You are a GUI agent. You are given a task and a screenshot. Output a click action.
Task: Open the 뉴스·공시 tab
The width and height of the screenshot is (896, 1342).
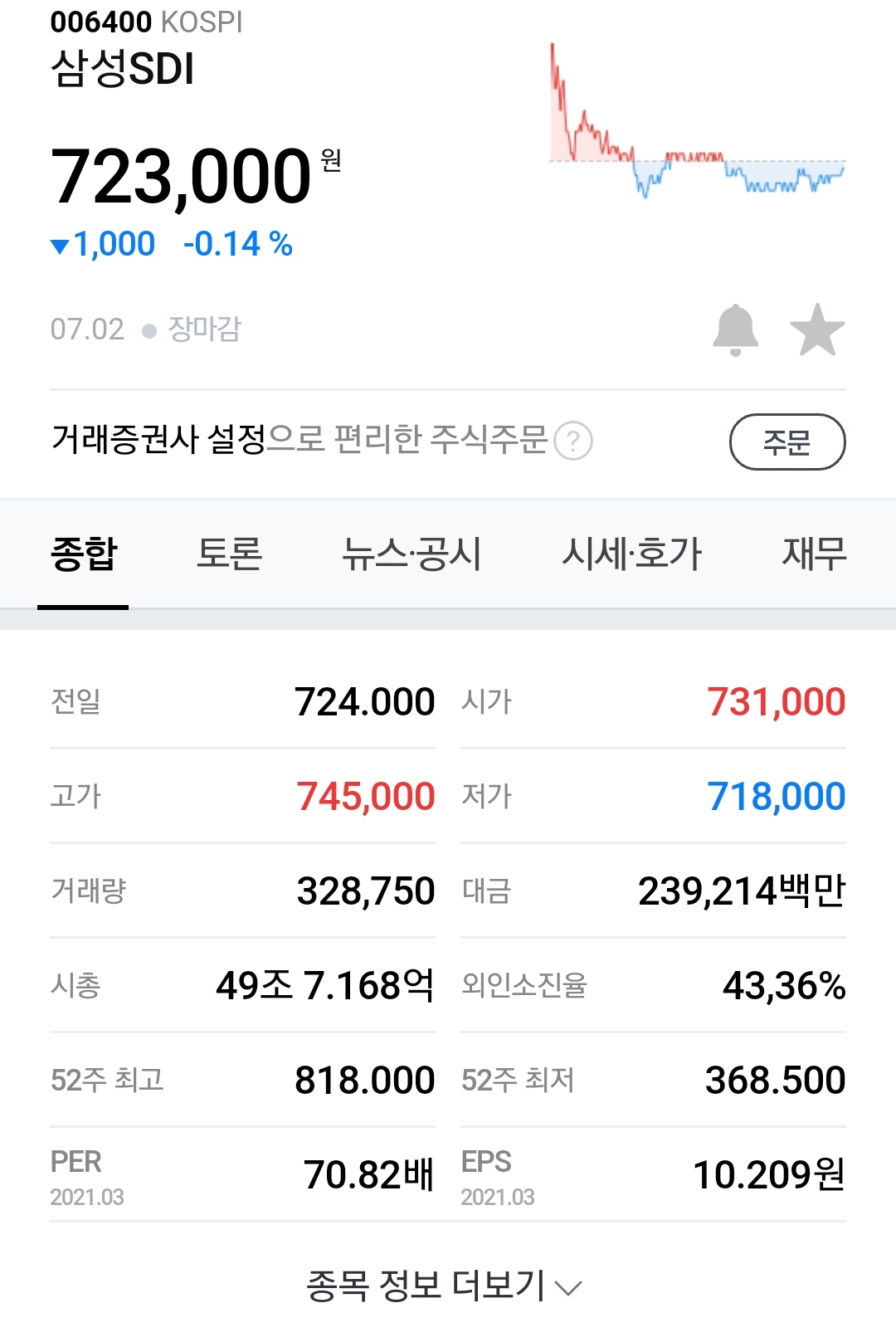pos(411,554)
